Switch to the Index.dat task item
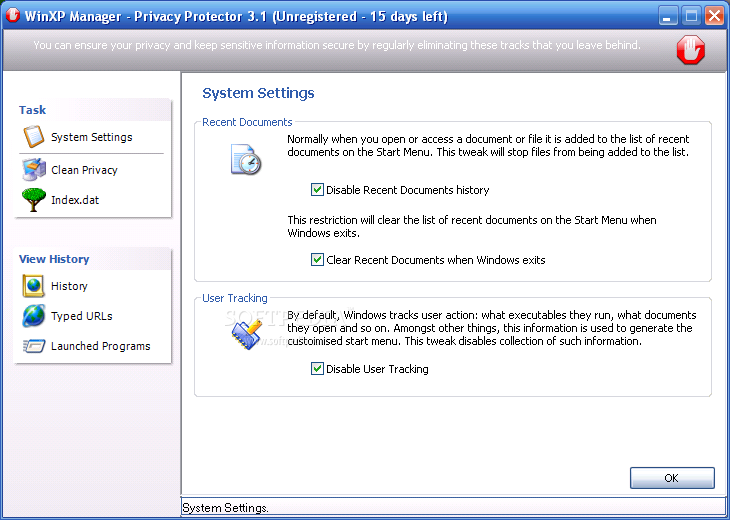The image size is (730, 520). (x=75, y=200)
